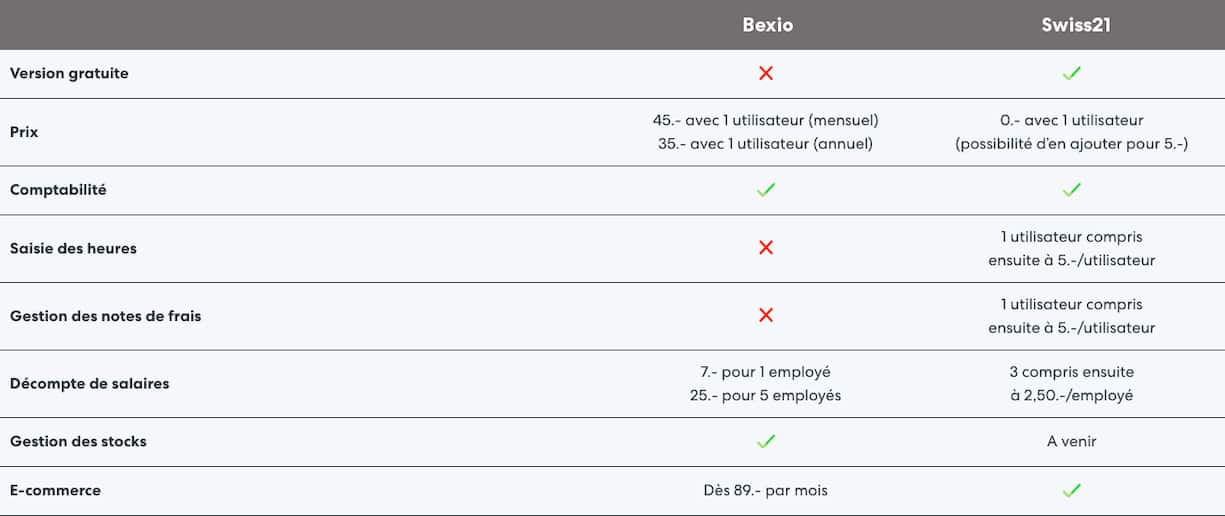Click the red X for Bexio Version gratuite

[766, 73]
